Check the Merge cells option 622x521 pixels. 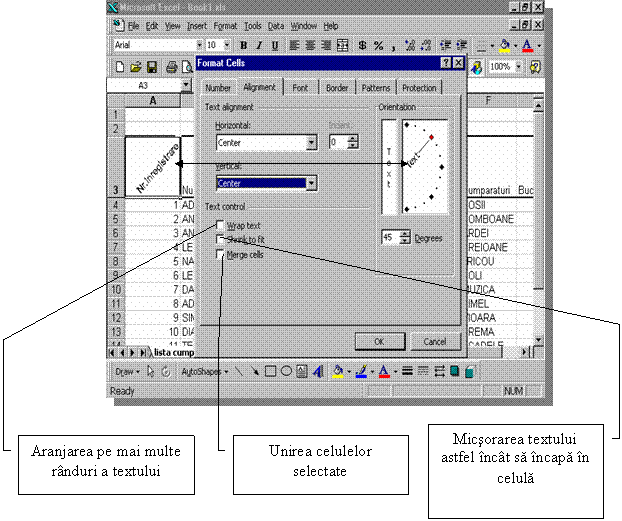point(221,255)
